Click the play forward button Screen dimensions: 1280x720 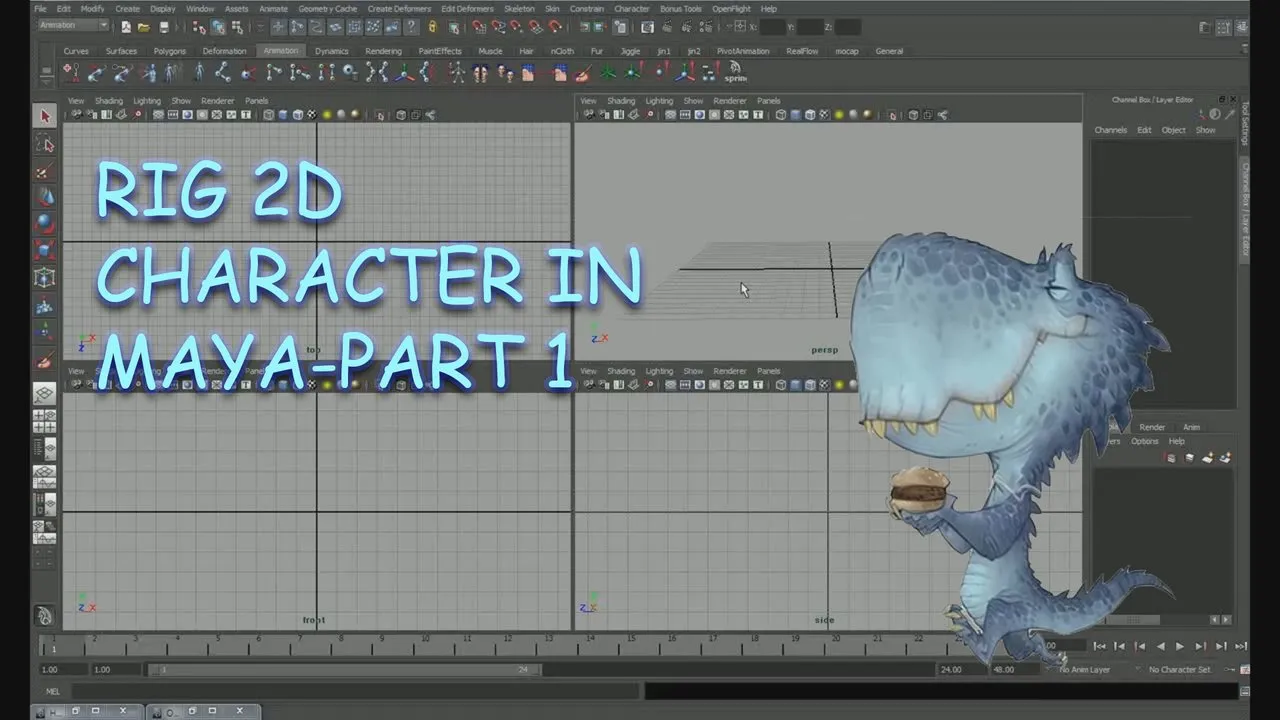[x=1180, y=646]
